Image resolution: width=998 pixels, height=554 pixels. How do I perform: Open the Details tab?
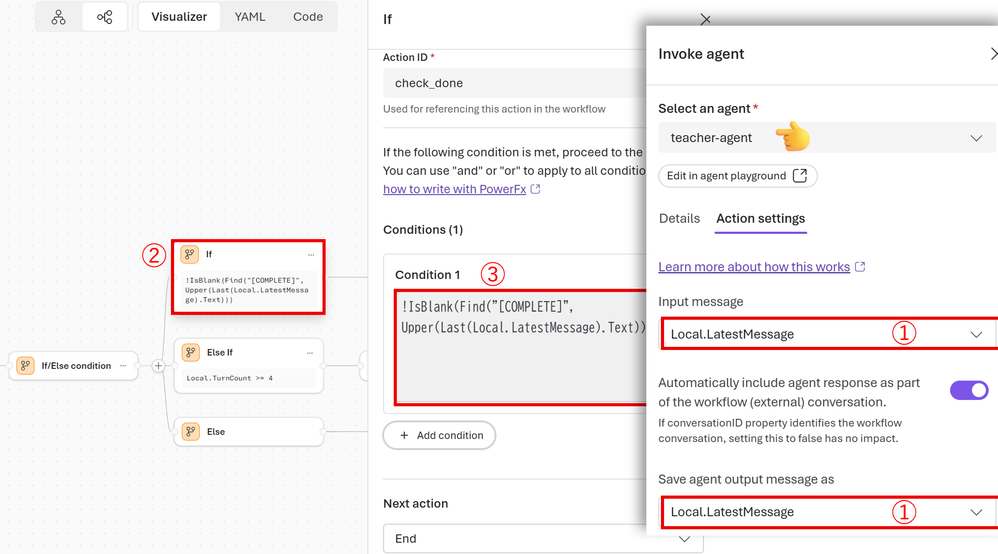pyautogui.click(x=679, y=218)
